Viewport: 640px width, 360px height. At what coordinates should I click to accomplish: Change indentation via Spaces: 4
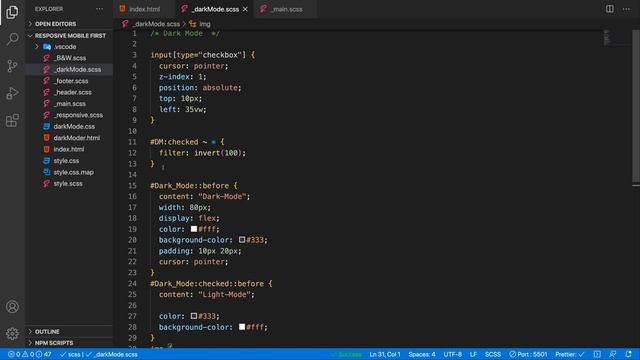pyautogui.click(x=422, y=354)
